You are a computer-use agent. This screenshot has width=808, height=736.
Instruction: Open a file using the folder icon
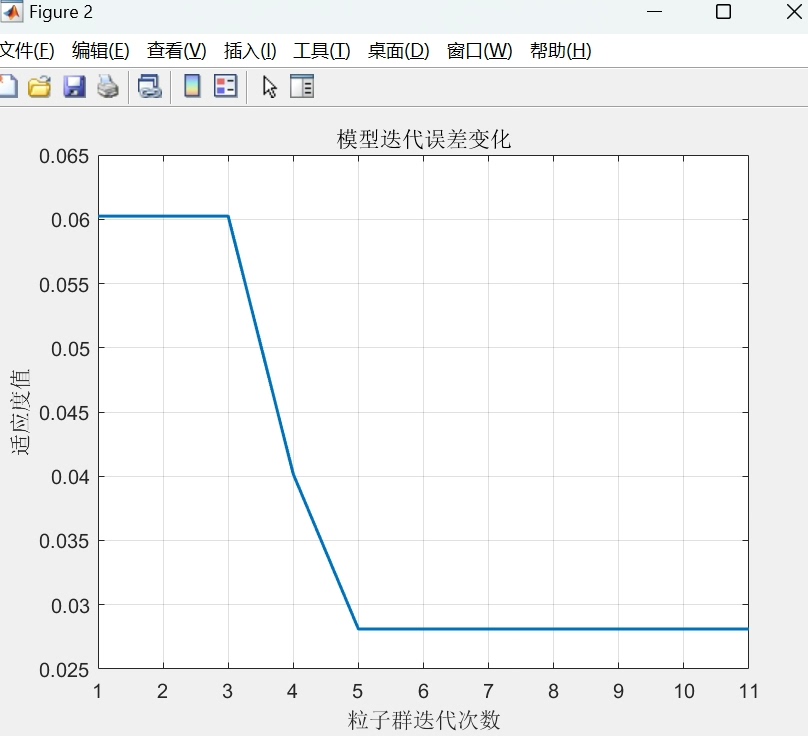click(39, 86)
